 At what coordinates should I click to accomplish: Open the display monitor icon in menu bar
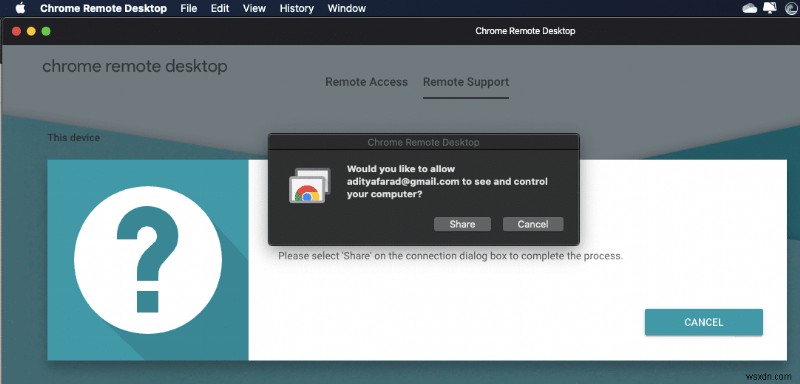coord(769,8)
